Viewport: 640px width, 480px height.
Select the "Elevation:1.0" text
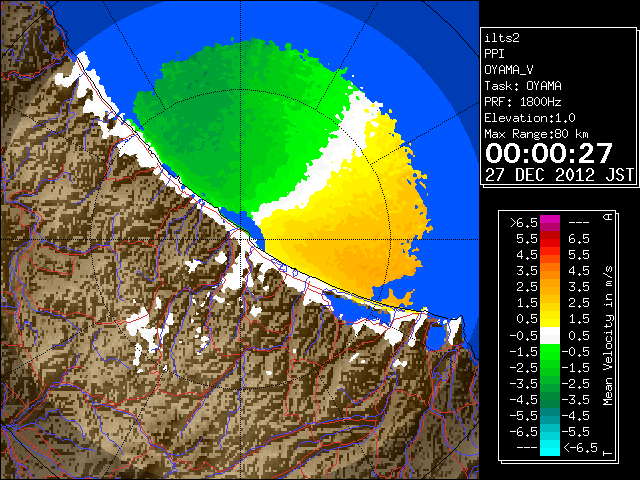coord(530,118)
